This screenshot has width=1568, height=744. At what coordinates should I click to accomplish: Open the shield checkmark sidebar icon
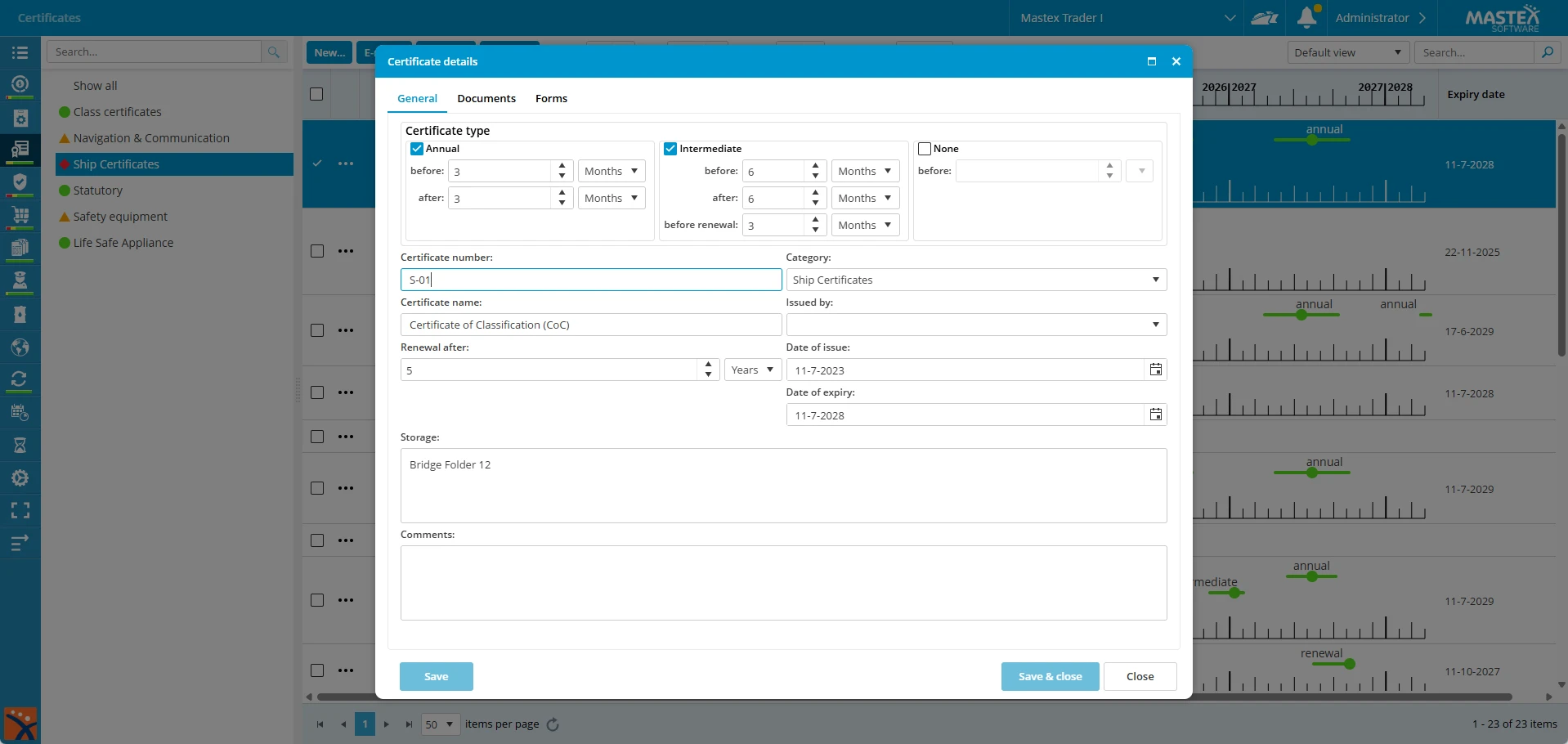coord(20,182)
